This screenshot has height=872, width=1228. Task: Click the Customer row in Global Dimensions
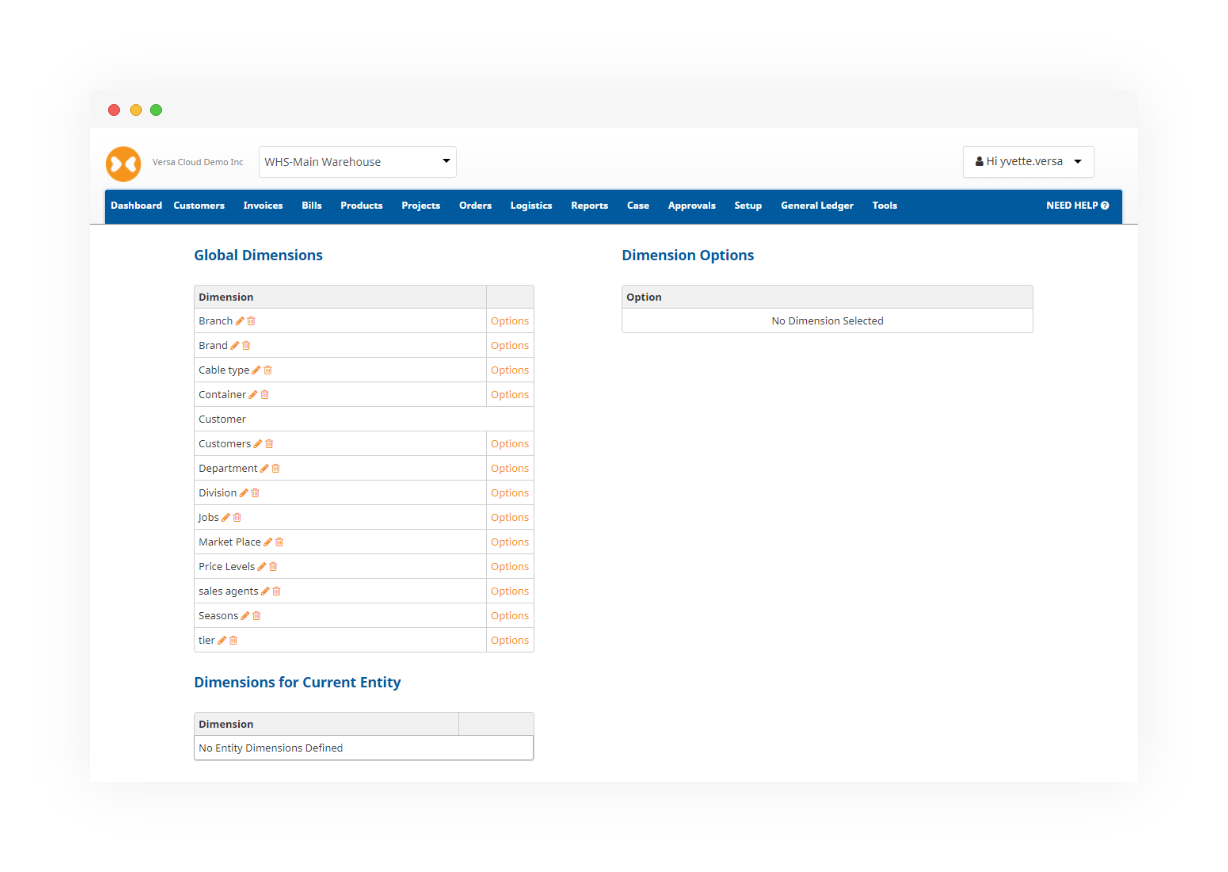coord(364,419)
